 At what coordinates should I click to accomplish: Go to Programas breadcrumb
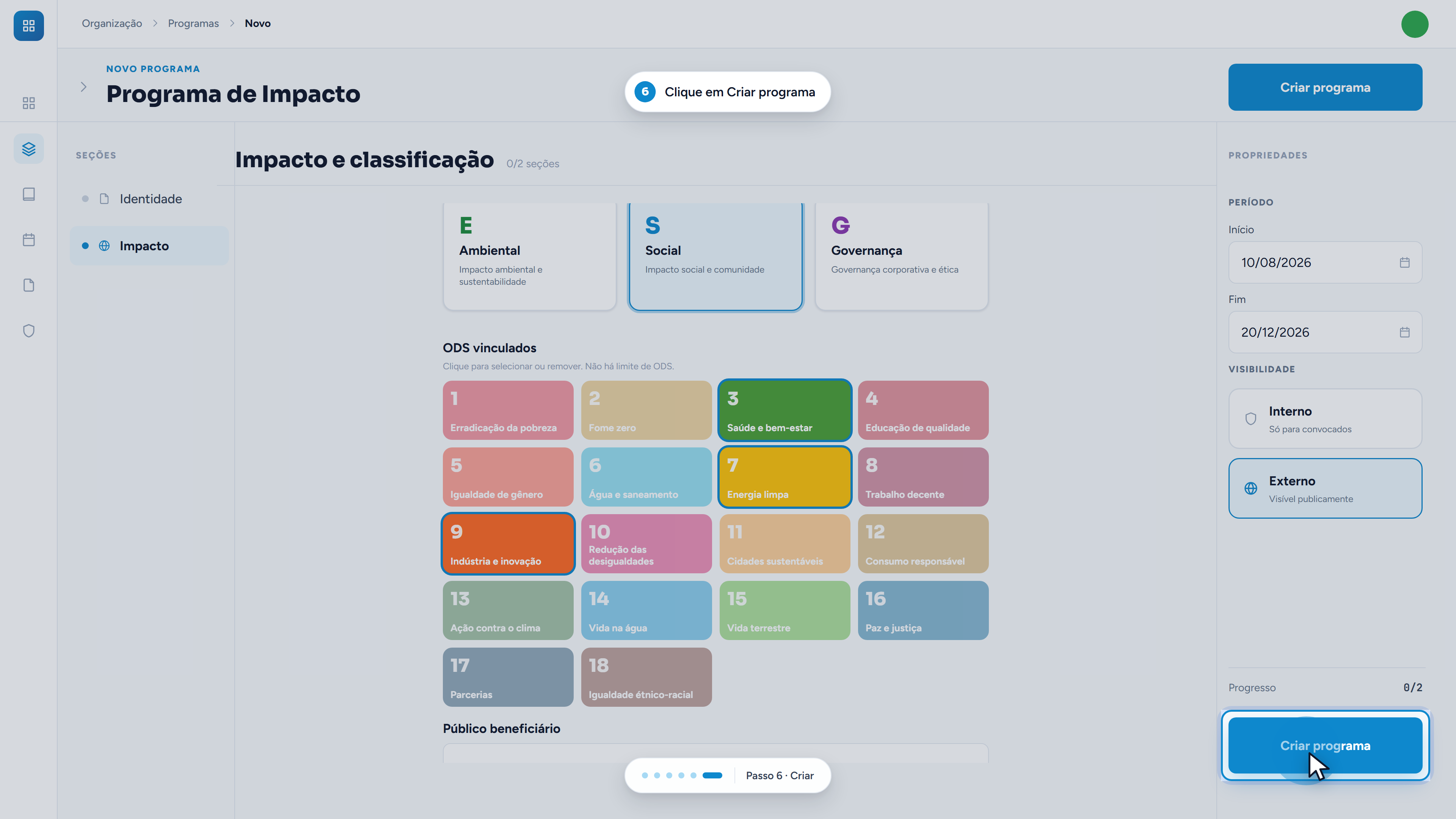(193, 23)
